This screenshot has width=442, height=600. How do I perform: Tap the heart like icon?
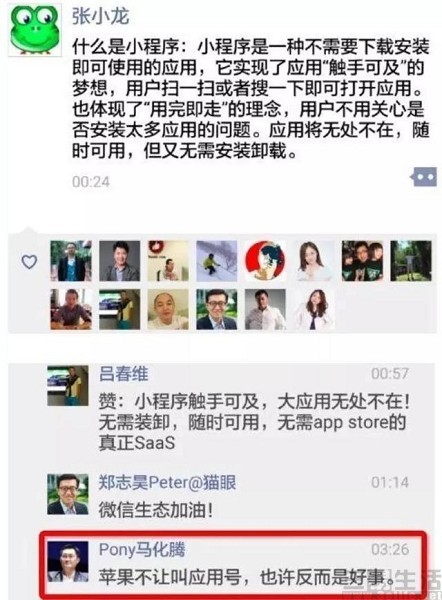[x=29, y=262]
